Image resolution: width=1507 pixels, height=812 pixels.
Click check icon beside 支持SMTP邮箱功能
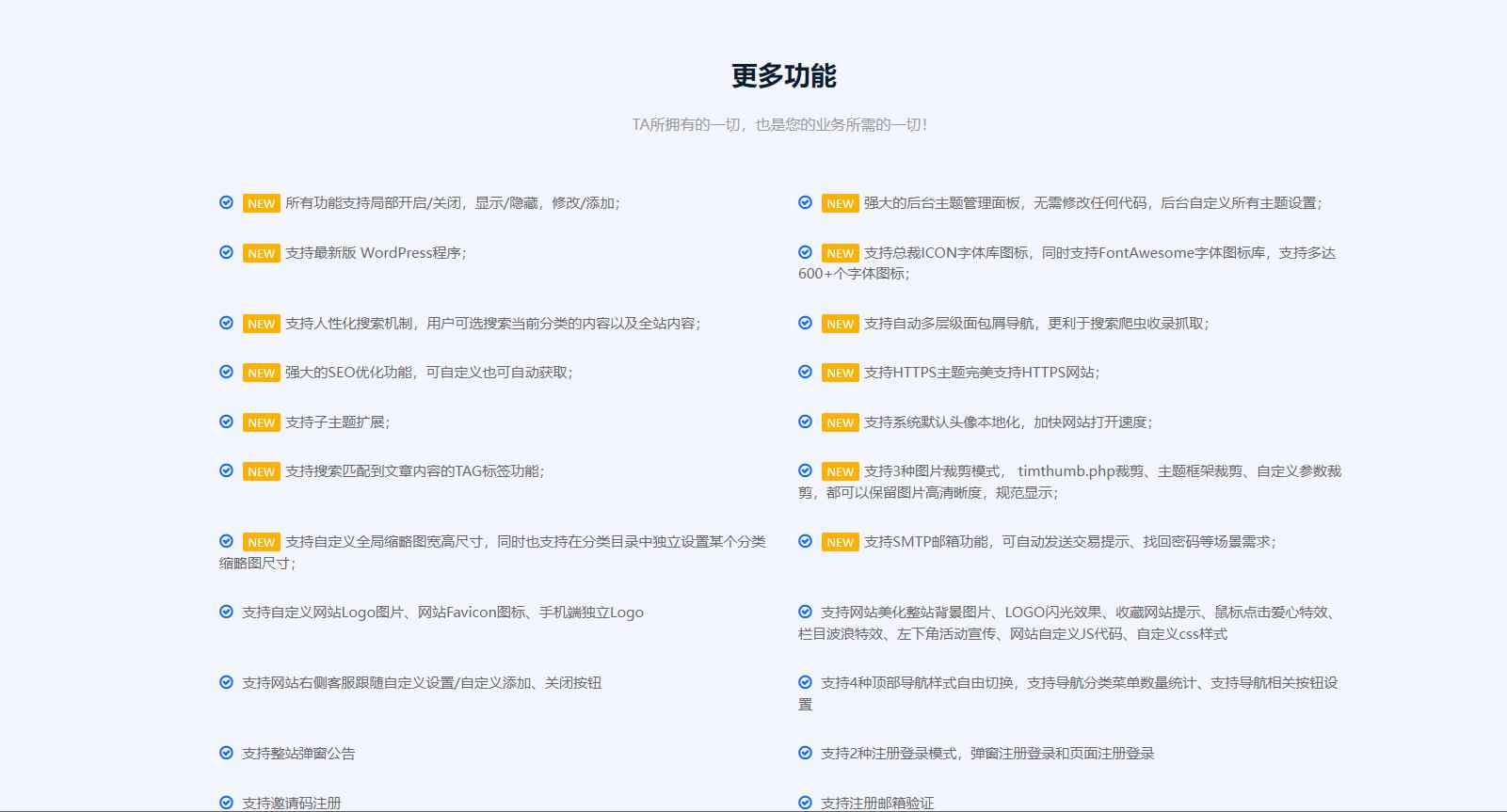tap(805, 541)
